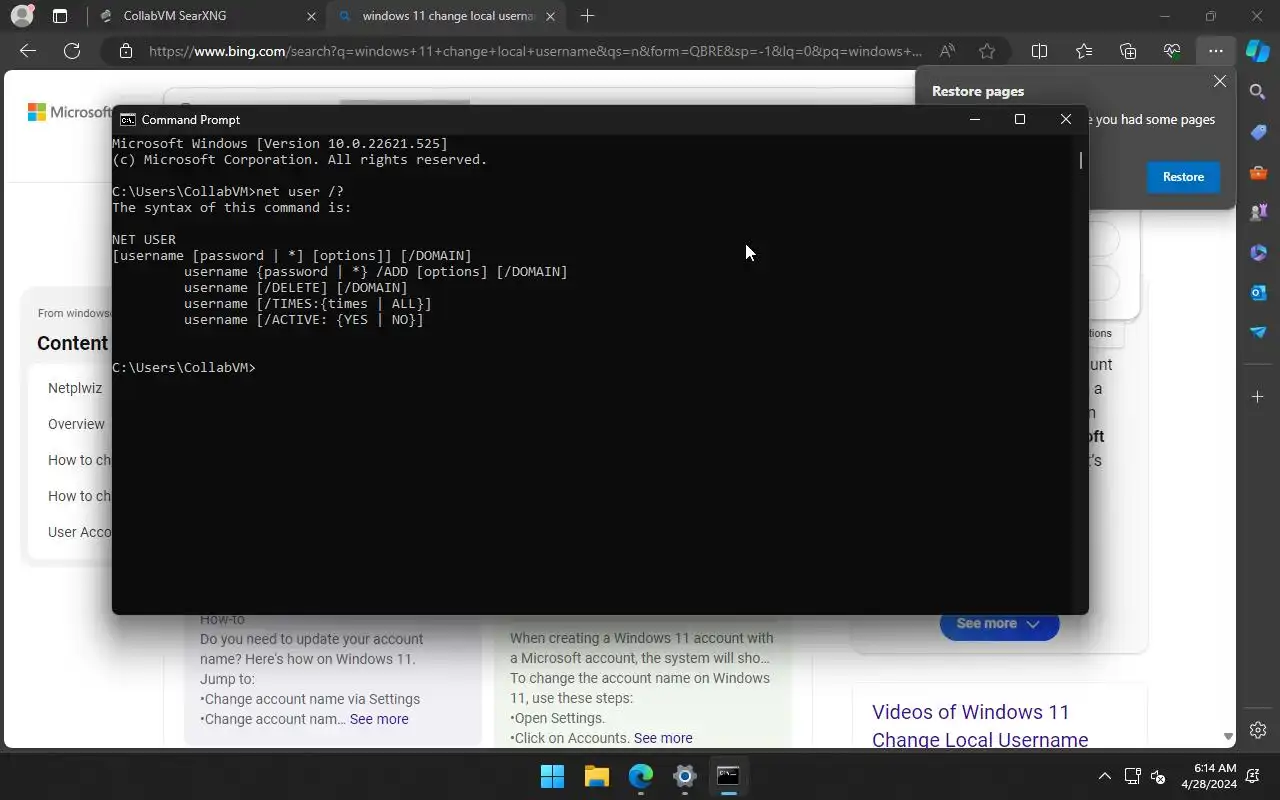Click the Bing URL address bar
1280x800 pixels.
tap(535, 51)
